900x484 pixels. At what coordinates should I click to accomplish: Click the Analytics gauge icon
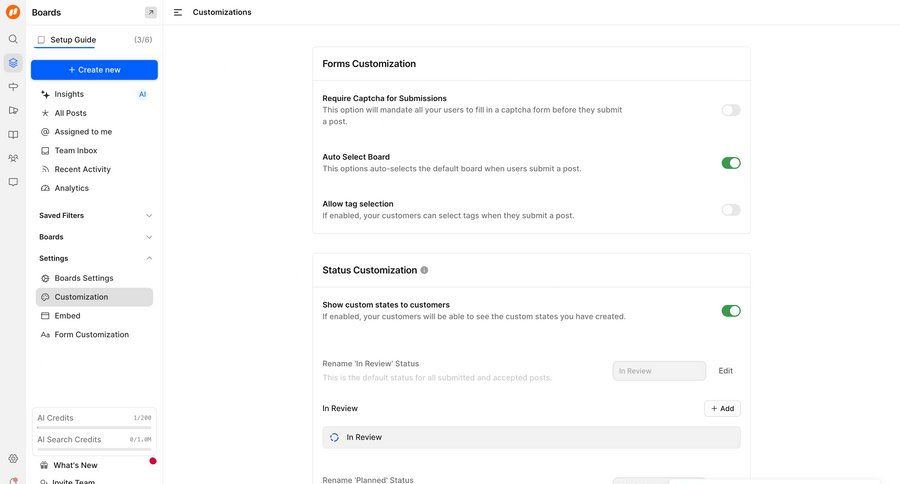click(x=45, y=188)
